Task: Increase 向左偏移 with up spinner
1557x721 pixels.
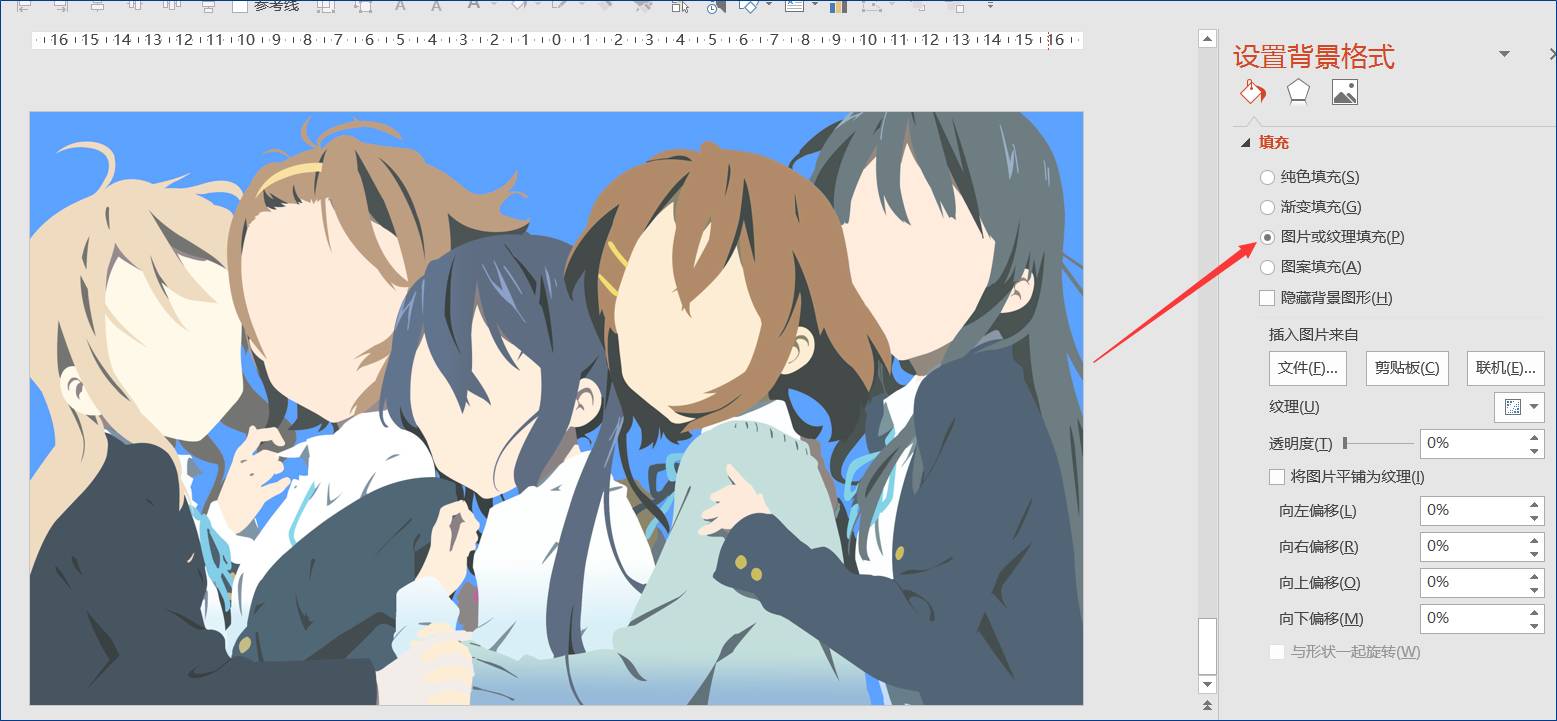Action: pos(1535,503)
